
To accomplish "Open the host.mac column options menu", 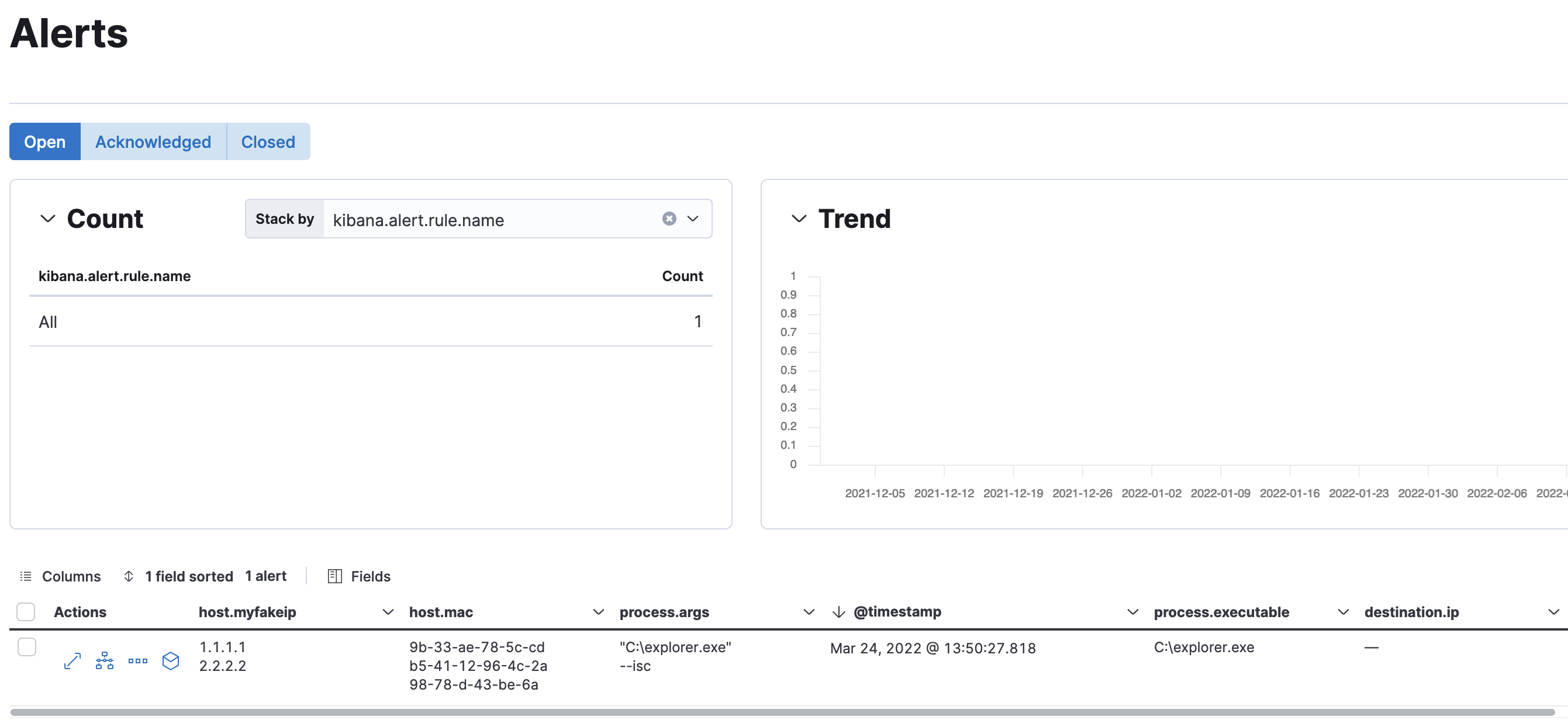I will 598,612.
